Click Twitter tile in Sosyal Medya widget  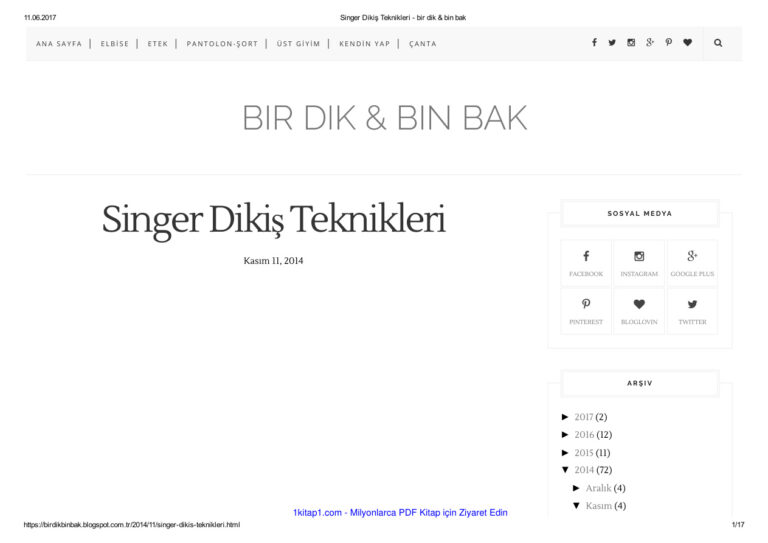point(692,311)
